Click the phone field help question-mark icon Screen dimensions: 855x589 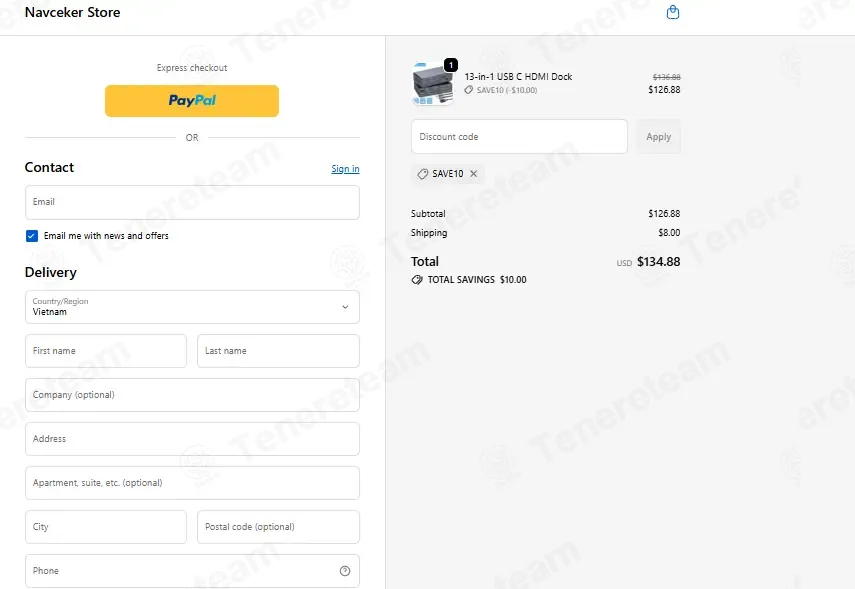point(345,571)
